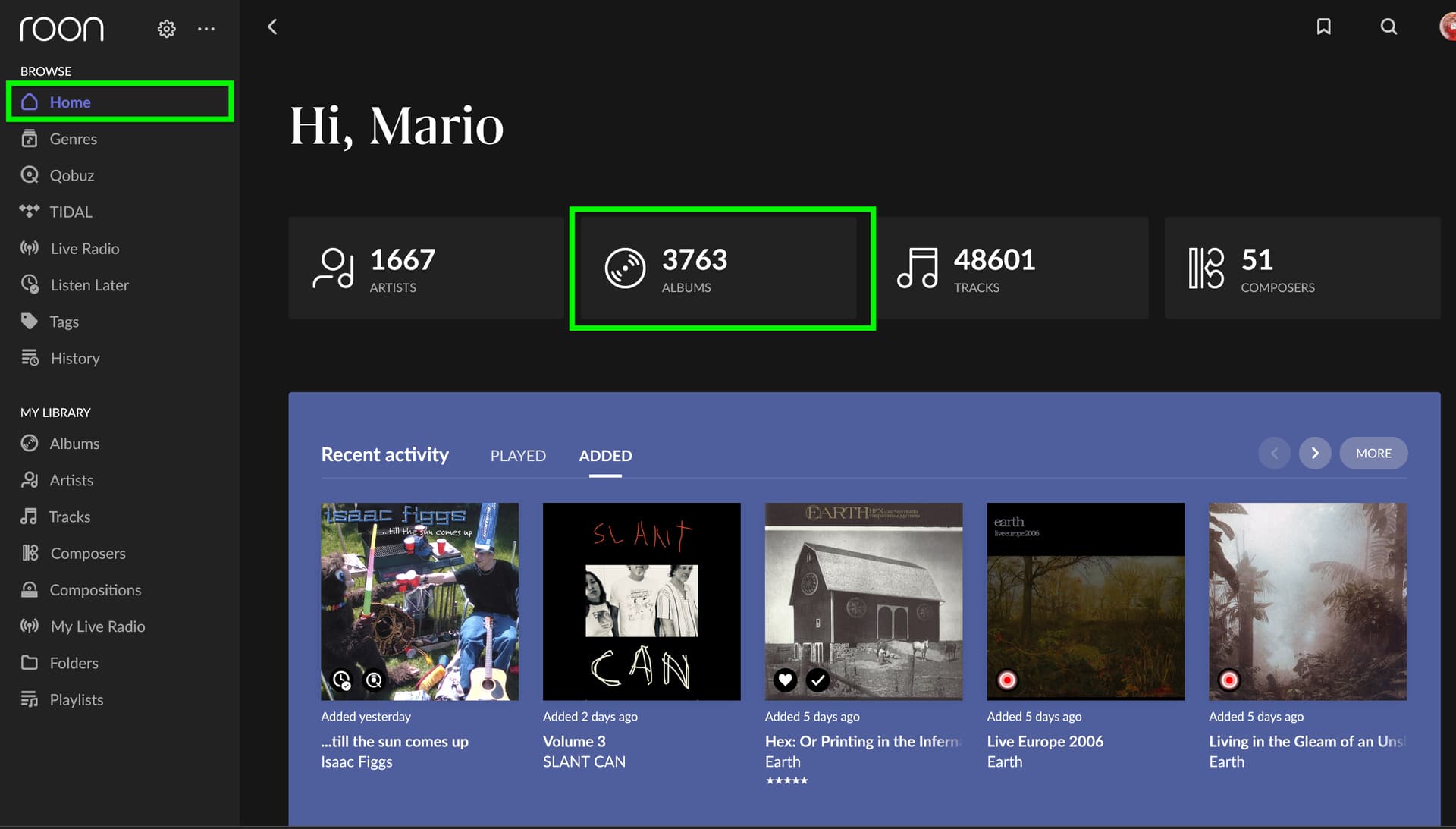Screen dimensions: 1456x829
Task: Open Qobuz from the sidebar
Action: [x=71, y=175]
